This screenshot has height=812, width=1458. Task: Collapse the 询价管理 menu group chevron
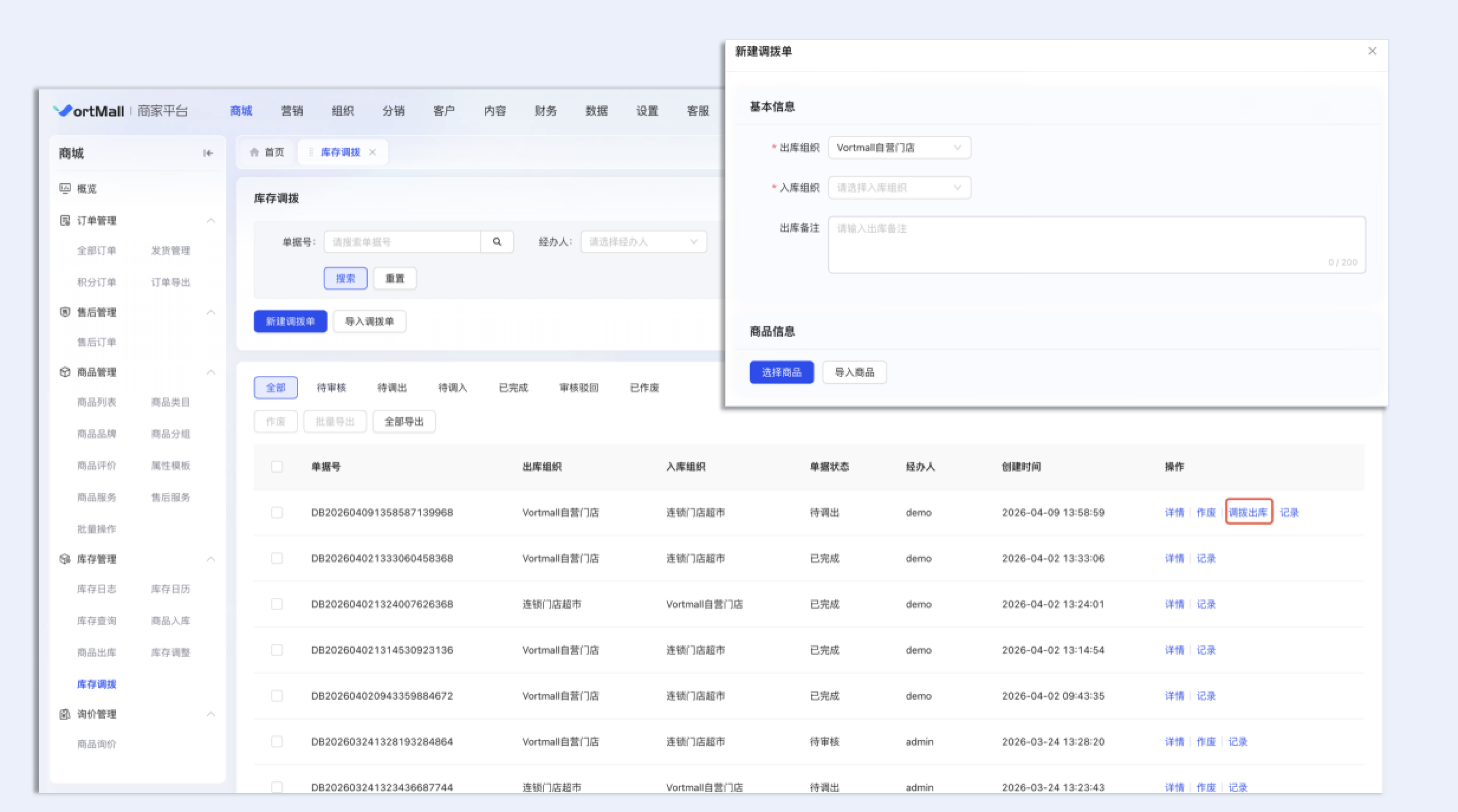pos(211,714)
